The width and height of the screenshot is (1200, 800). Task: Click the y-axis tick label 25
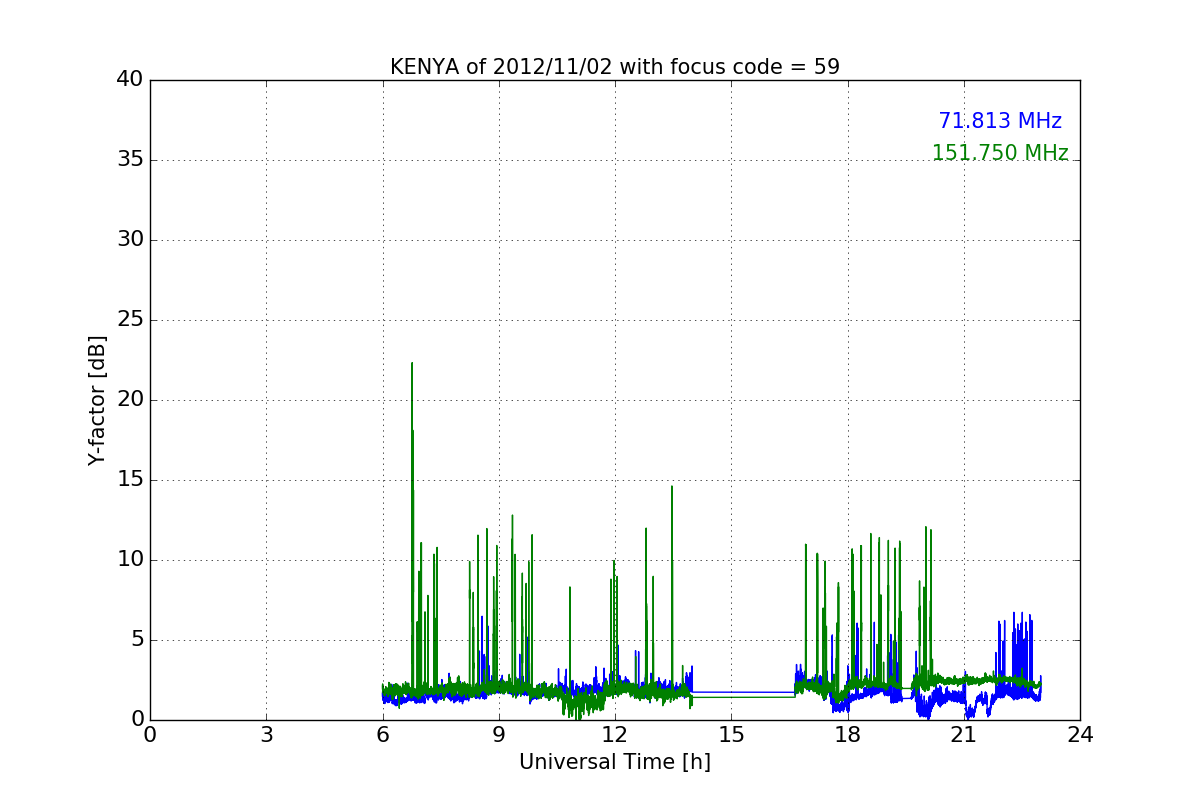130,320
